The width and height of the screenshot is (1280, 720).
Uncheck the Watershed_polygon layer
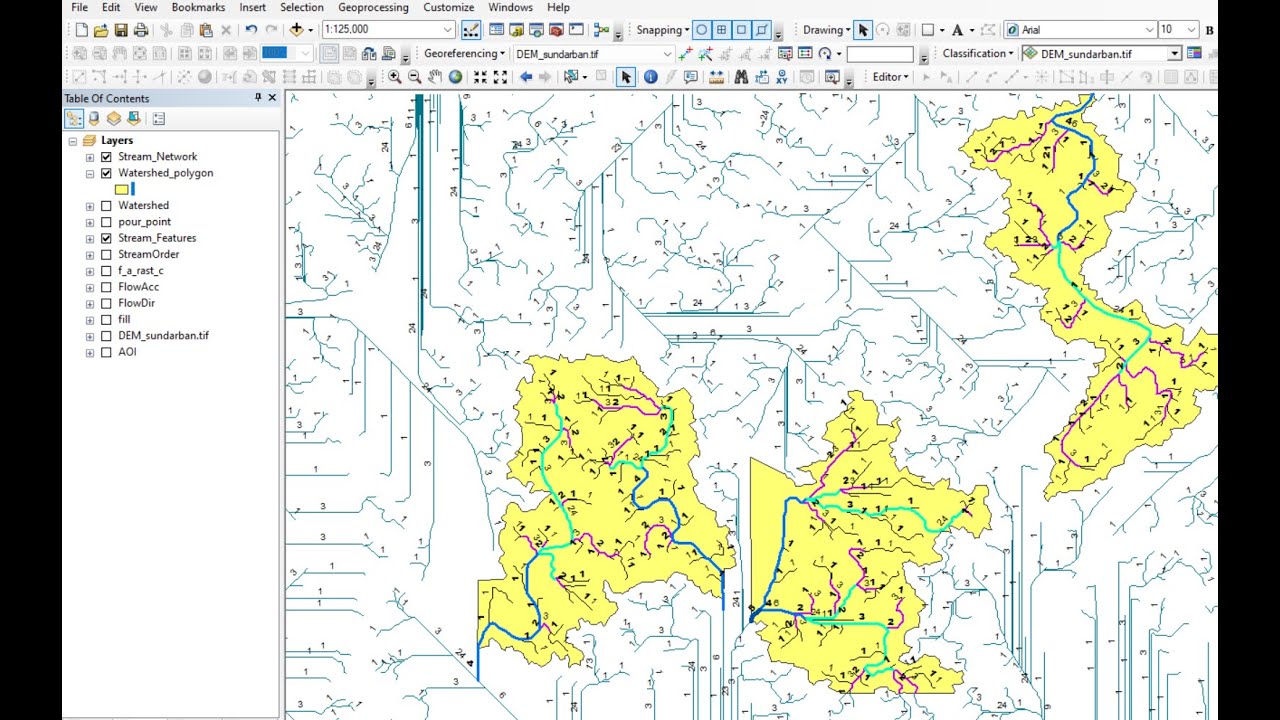(106, 173)
